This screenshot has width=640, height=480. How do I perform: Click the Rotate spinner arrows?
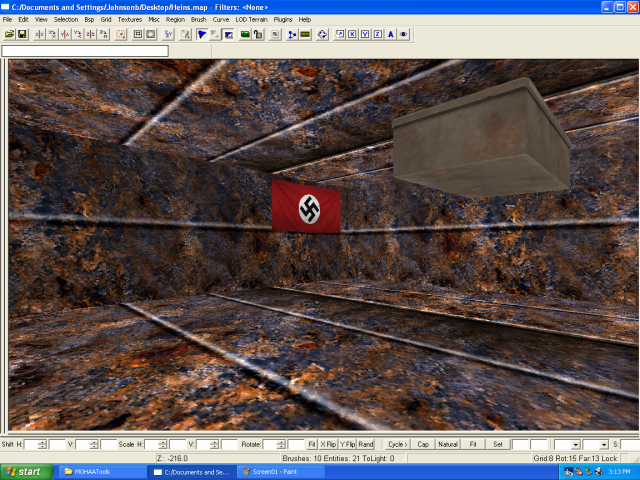pos(280,444)
